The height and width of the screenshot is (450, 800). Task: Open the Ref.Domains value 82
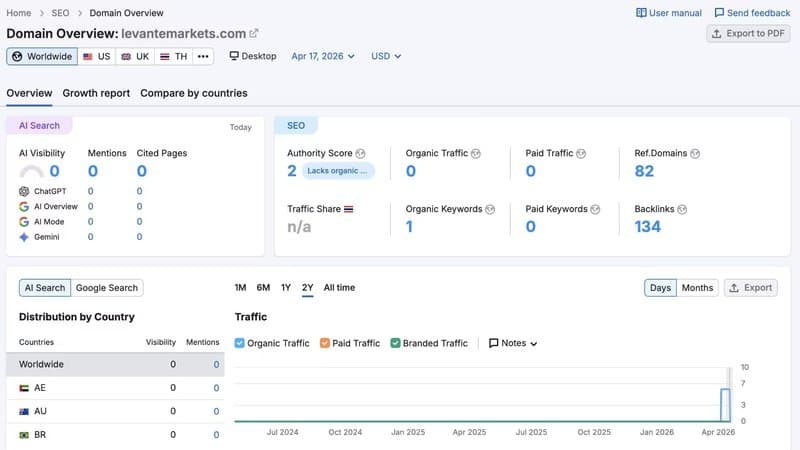click(x=644, y=171)
